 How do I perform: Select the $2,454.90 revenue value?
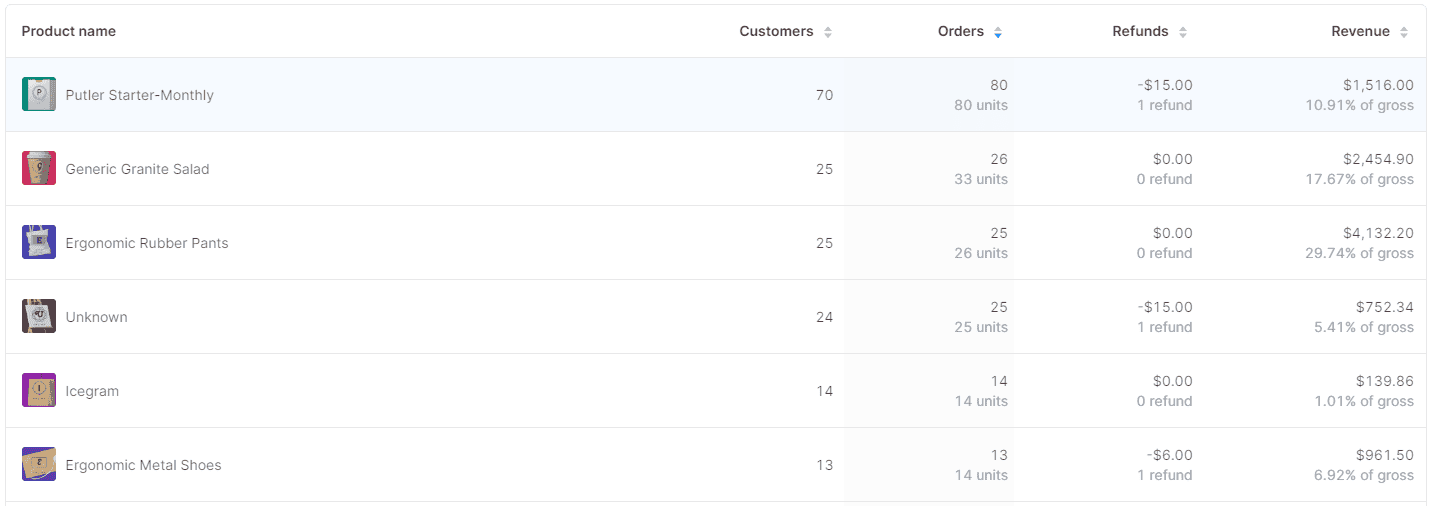pos(1378,159)
